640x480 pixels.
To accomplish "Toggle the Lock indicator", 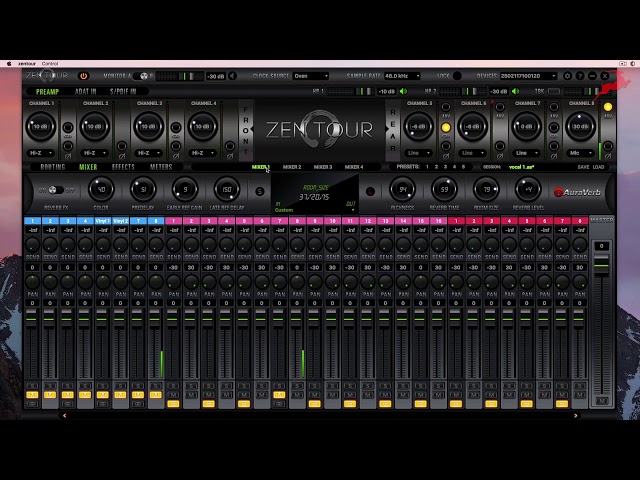I will coord(457,76).
